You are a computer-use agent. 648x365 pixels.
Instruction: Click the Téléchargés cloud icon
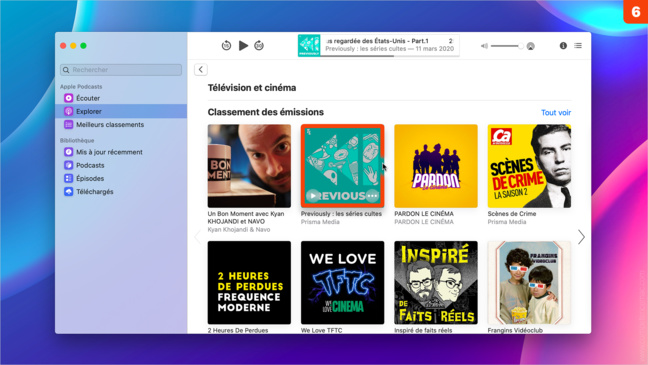pos(69,191)
